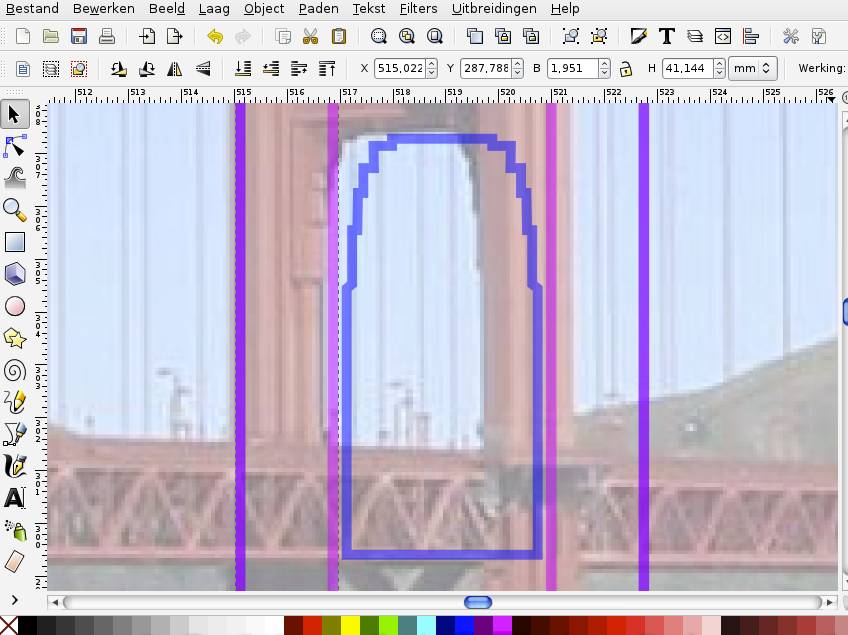This screenshot has height=635, width=848.
Task: Select the Ellipse tool
Action: click(x=15, y=306)
